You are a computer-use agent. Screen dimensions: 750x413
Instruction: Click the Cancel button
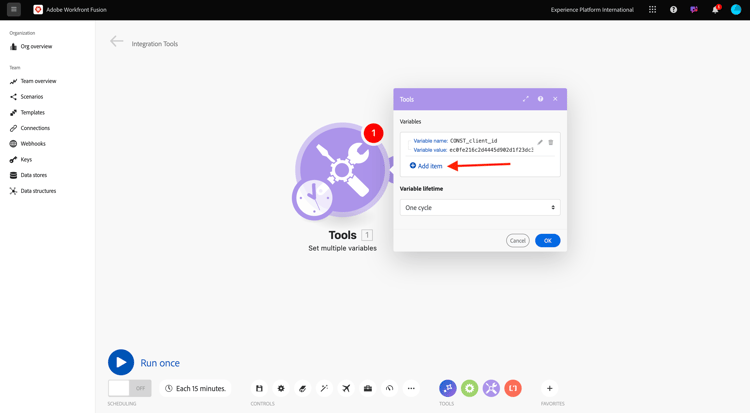[x=518, y=241]
